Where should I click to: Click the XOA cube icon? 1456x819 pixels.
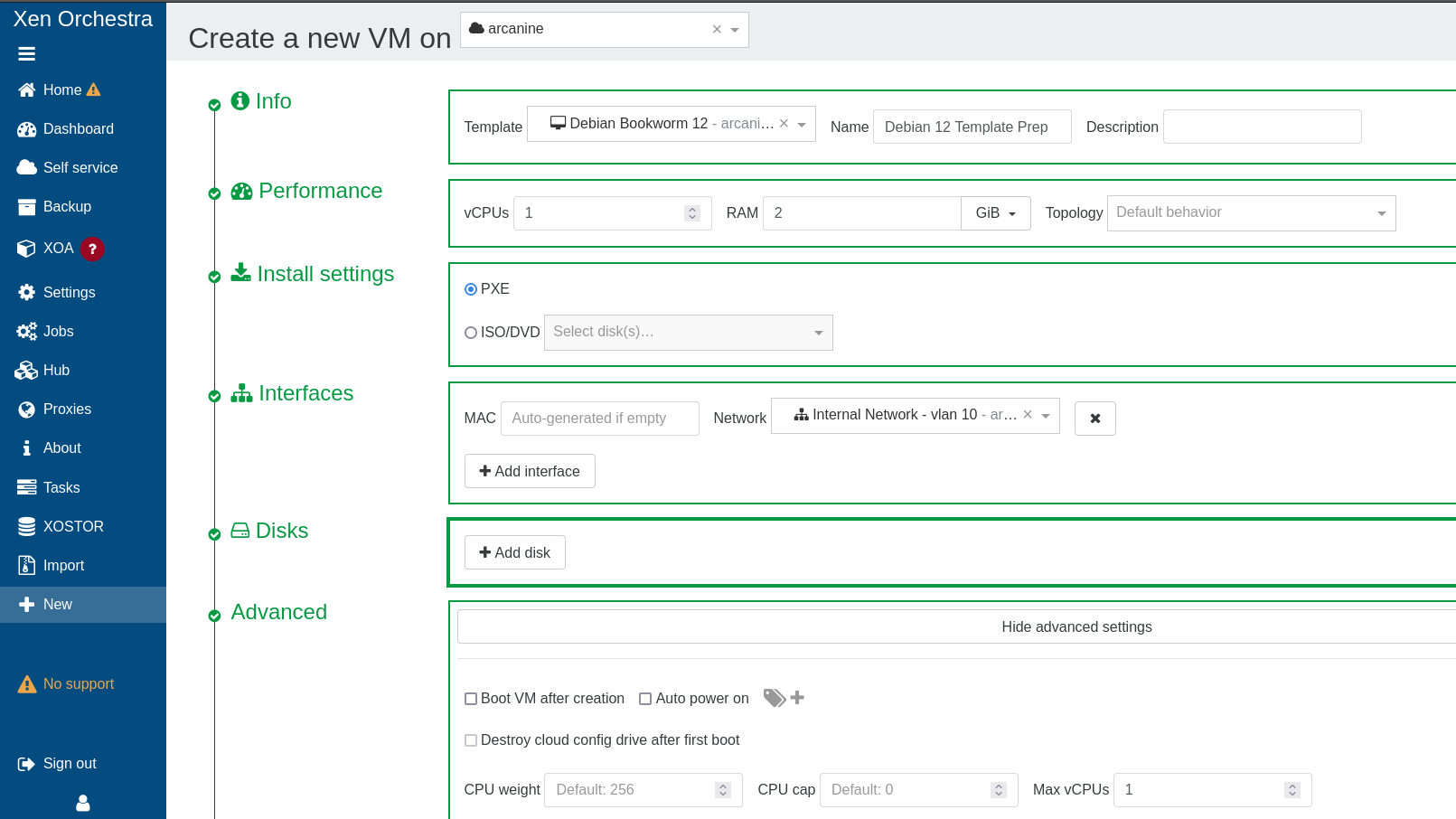click(x=27, y=248)
